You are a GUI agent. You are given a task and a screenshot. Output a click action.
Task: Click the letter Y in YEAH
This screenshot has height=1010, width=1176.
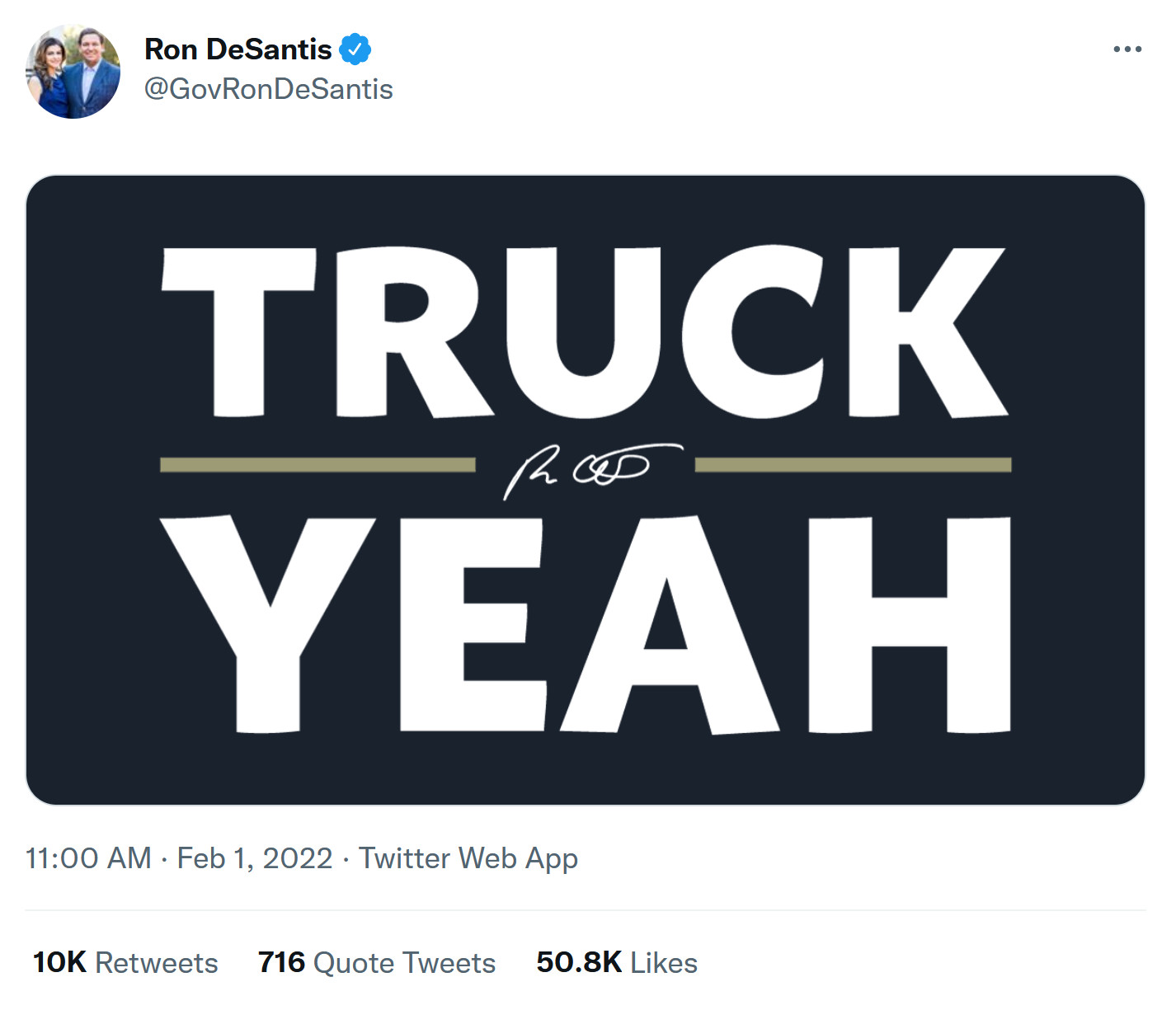coord(267,624)
